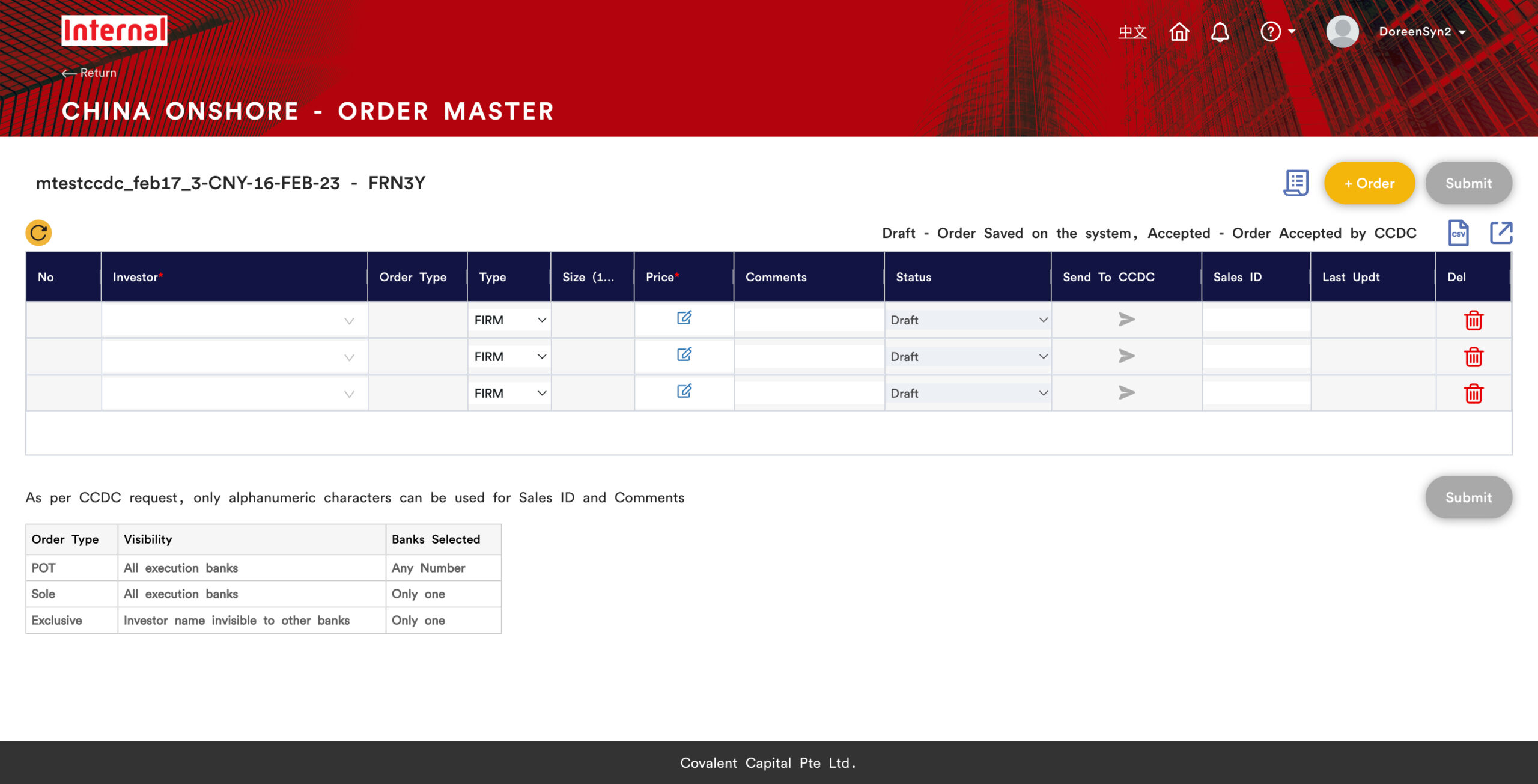The height and width of the screenshot is (784, 1538).
Task: Click the Internal logo
Action: point(114,31)
